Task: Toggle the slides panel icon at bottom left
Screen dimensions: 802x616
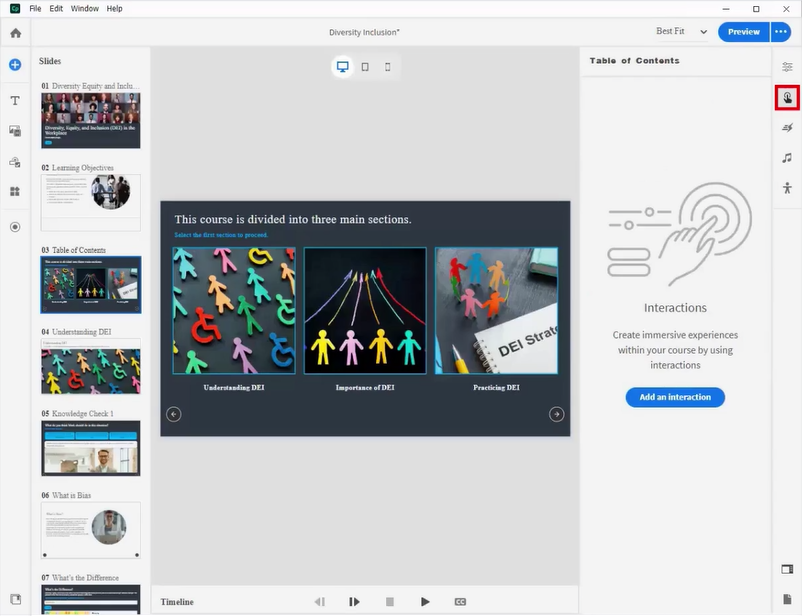Action: pyautogui.click(x=15, y=599)
